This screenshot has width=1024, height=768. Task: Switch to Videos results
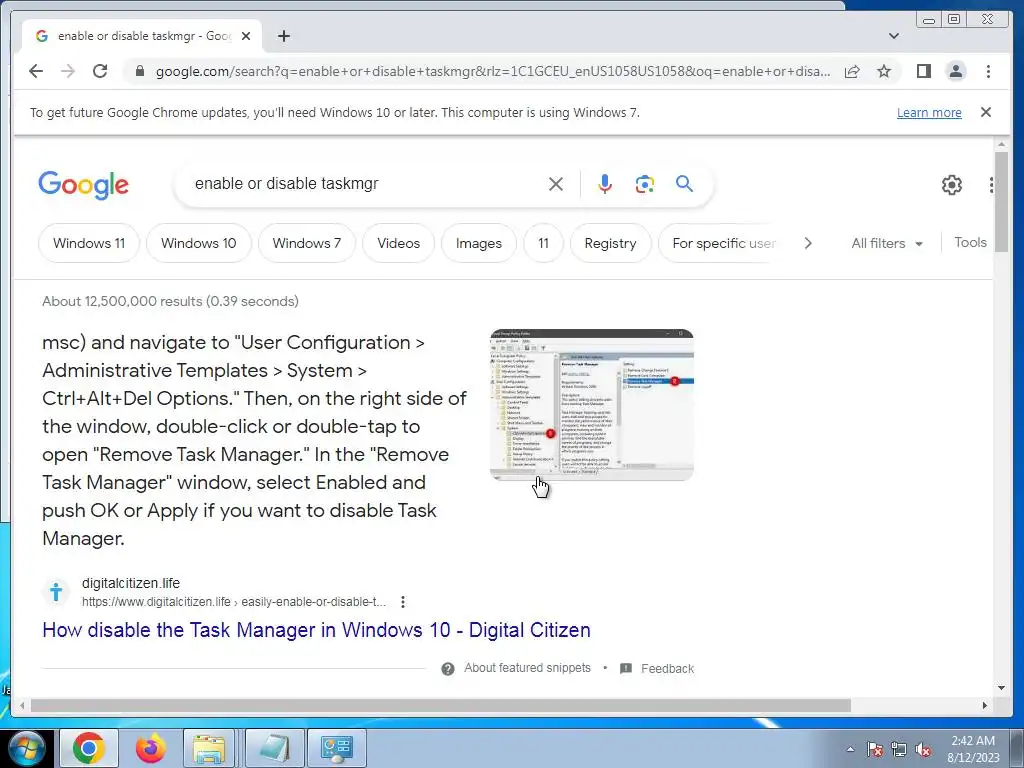tap(398, 243)
